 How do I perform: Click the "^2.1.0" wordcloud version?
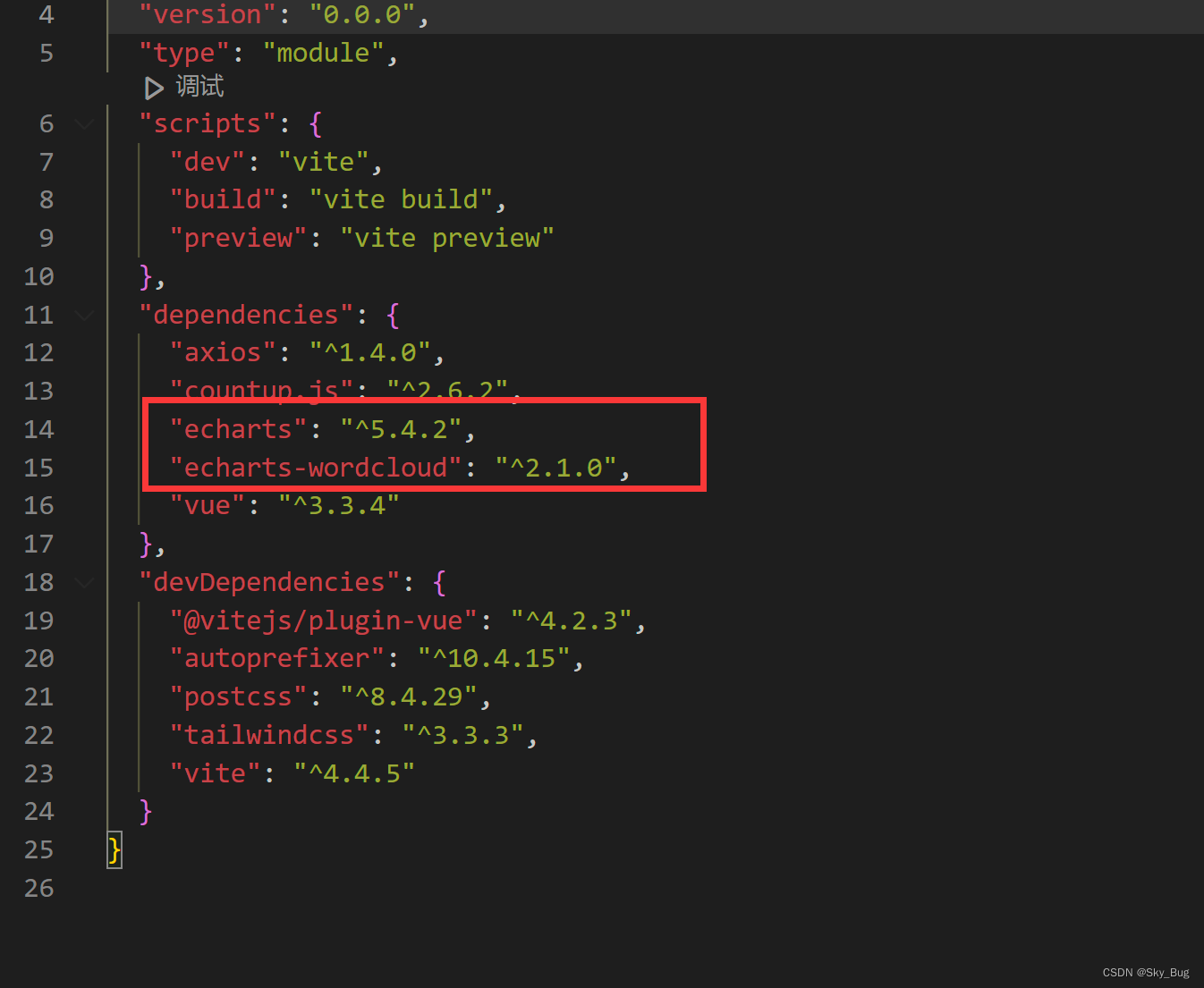[x=556, y=468]
